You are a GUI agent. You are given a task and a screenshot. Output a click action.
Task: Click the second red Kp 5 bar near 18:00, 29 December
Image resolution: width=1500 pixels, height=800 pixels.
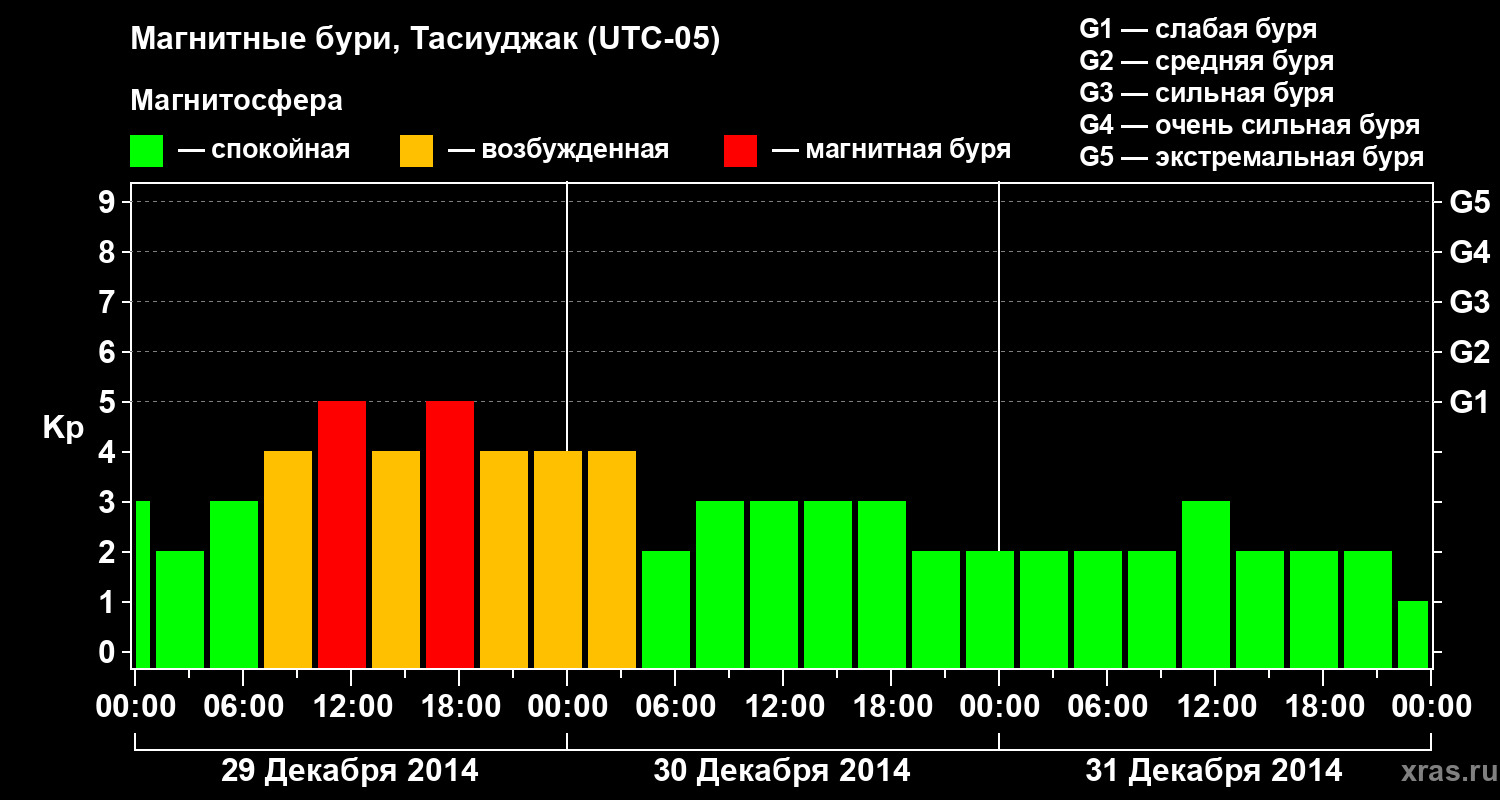click(450, 534)
